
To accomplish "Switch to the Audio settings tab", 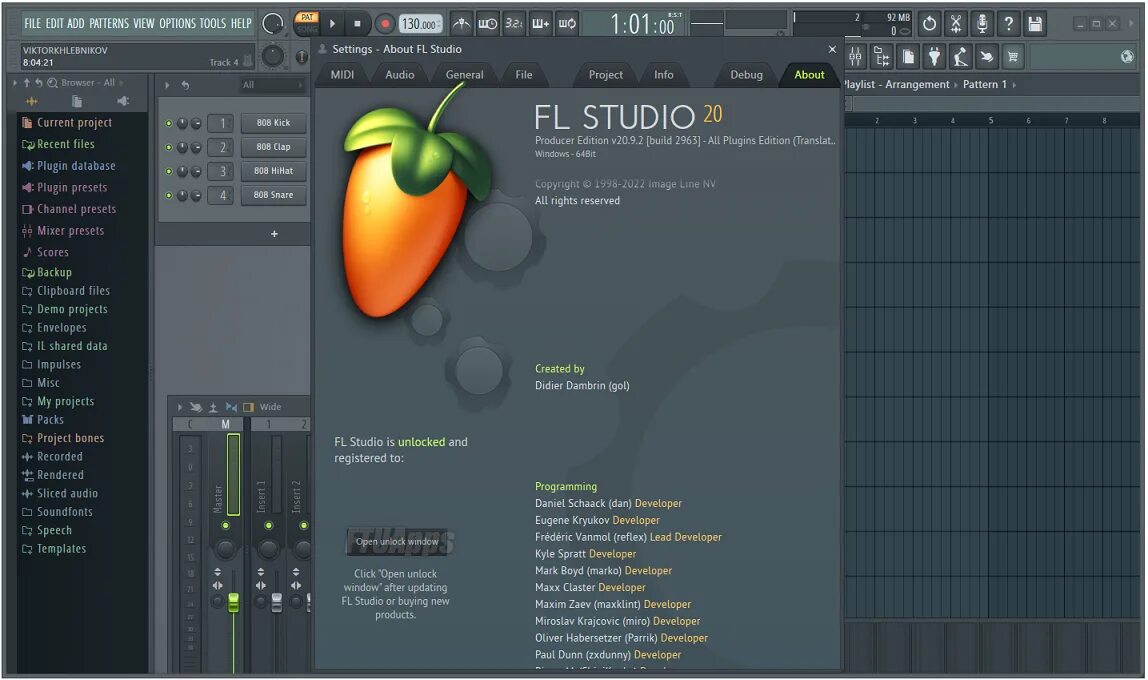I will coord(400,75).
